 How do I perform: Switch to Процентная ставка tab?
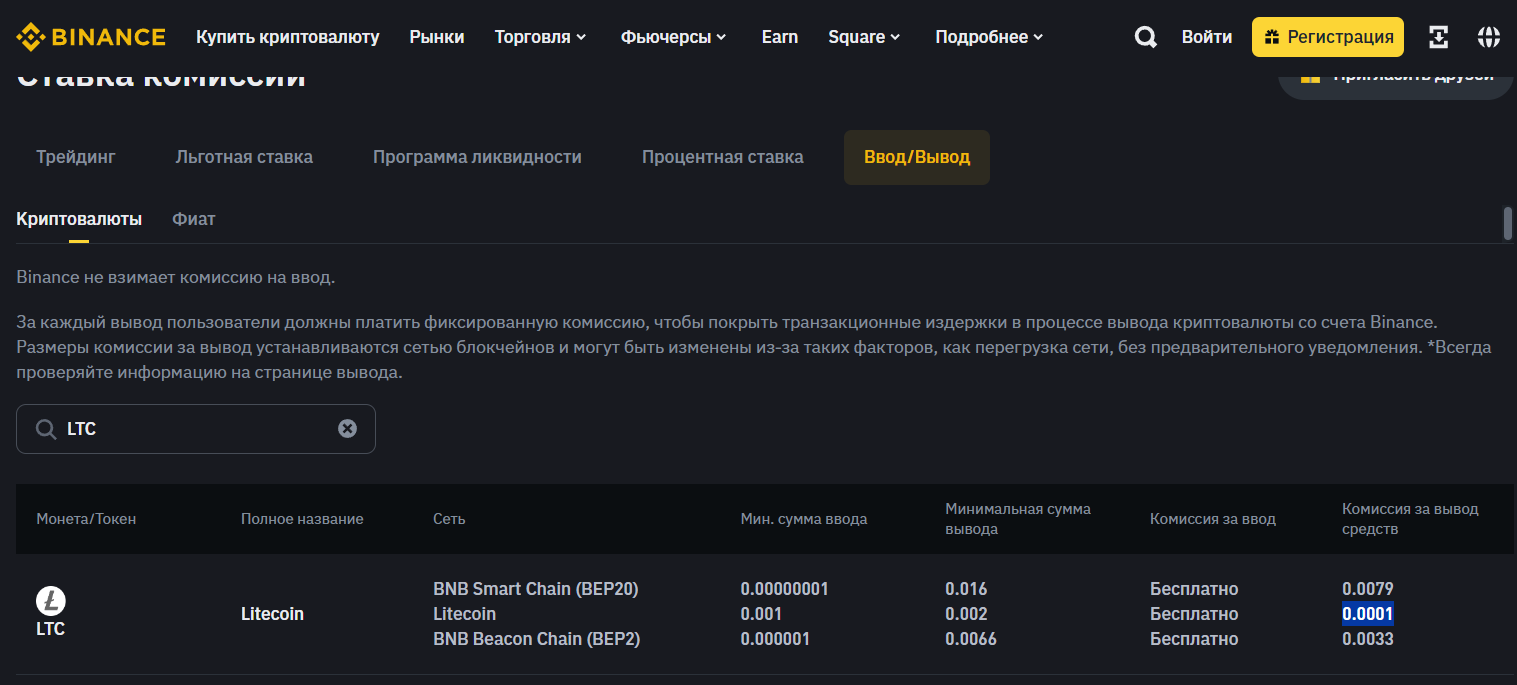(x=723, y=157)
